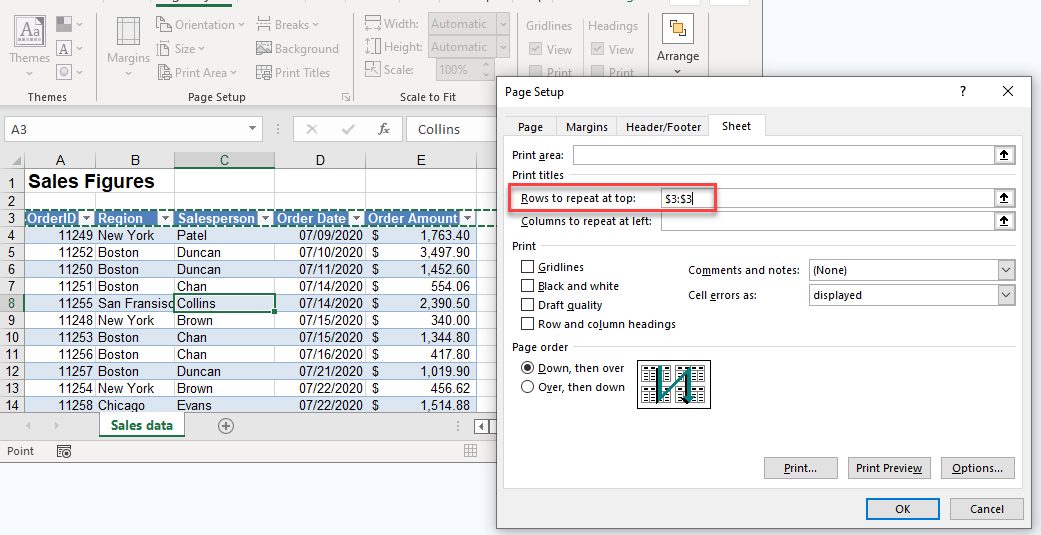Screen dimensions: 1041x535
Task: Open filter dropdown for OrderID
Action: pyautogui.click(x=86, y=218)
